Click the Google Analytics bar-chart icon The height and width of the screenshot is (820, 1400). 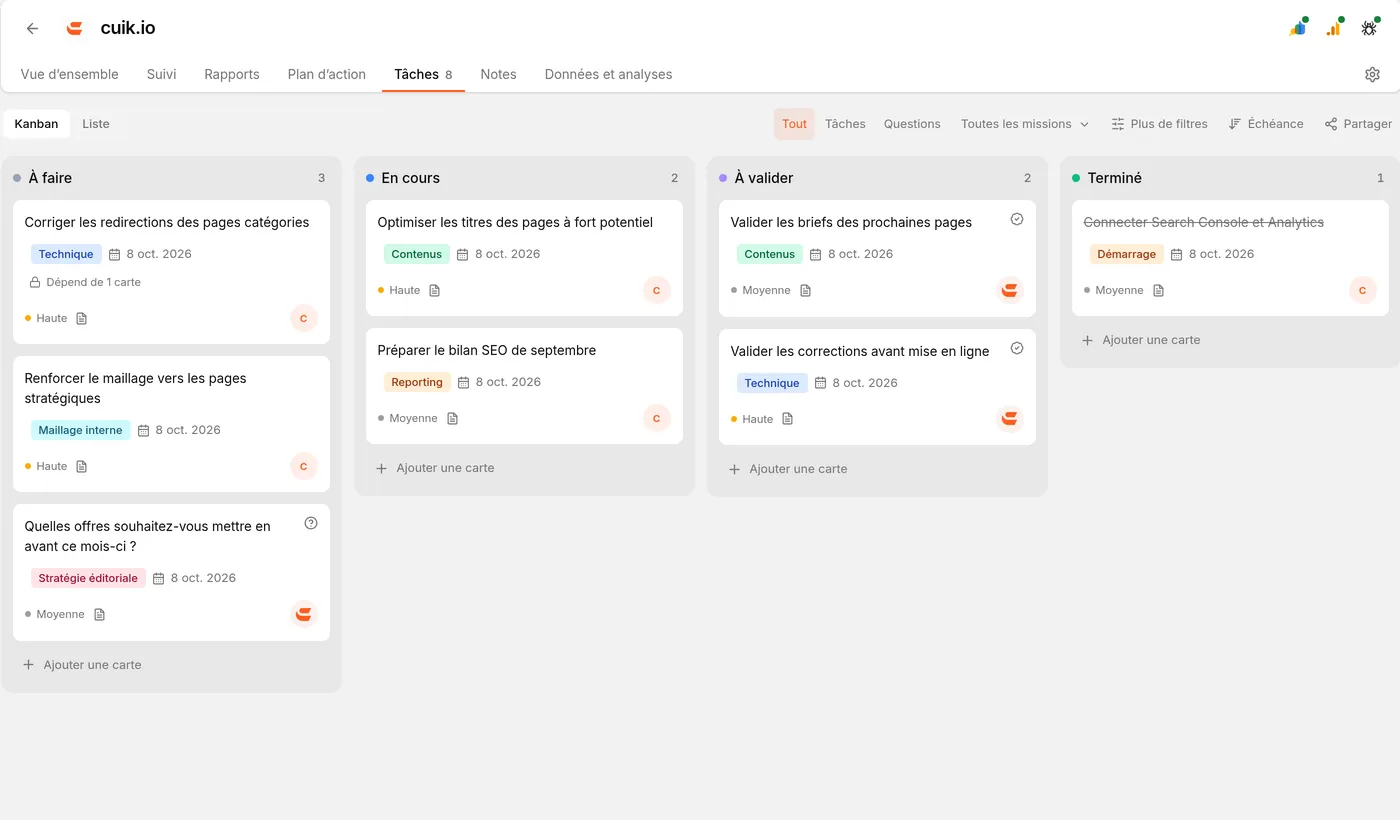[x=1334, y=28]
